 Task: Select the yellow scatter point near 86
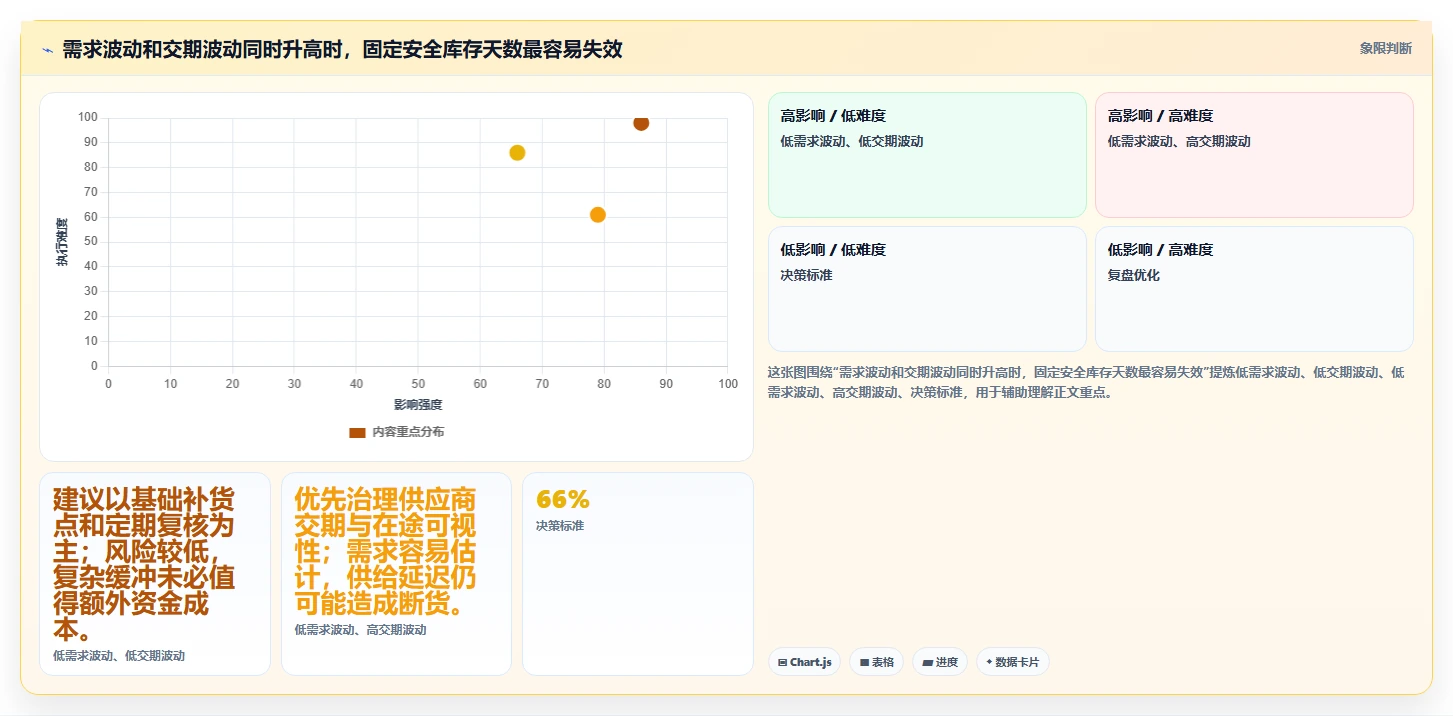point(517,153)
